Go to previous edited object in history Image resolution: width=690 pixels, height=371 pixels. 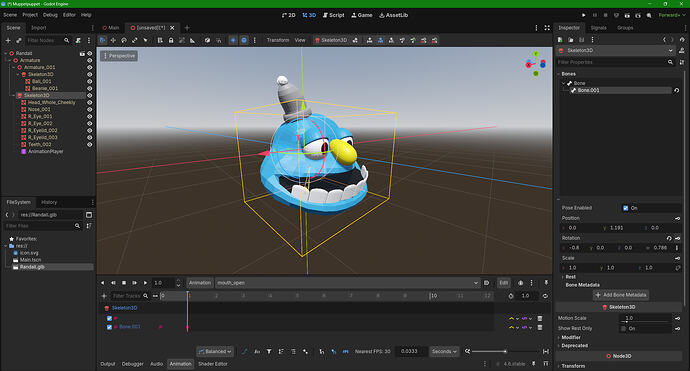click(664, 40)
